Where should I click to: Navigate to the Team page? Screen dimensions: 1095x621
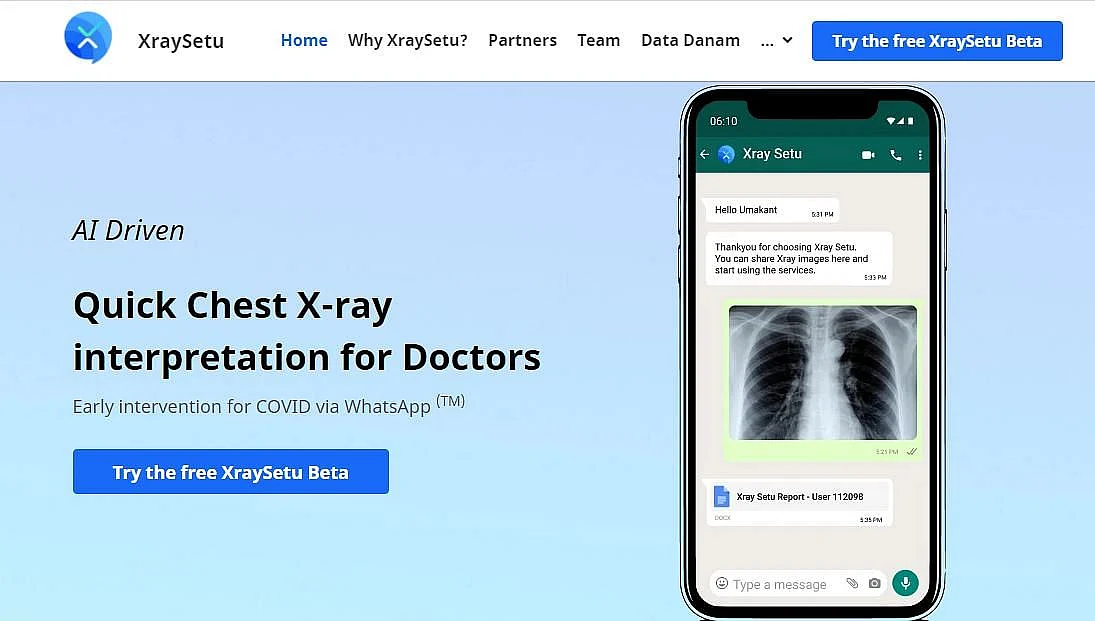point(598,41)
